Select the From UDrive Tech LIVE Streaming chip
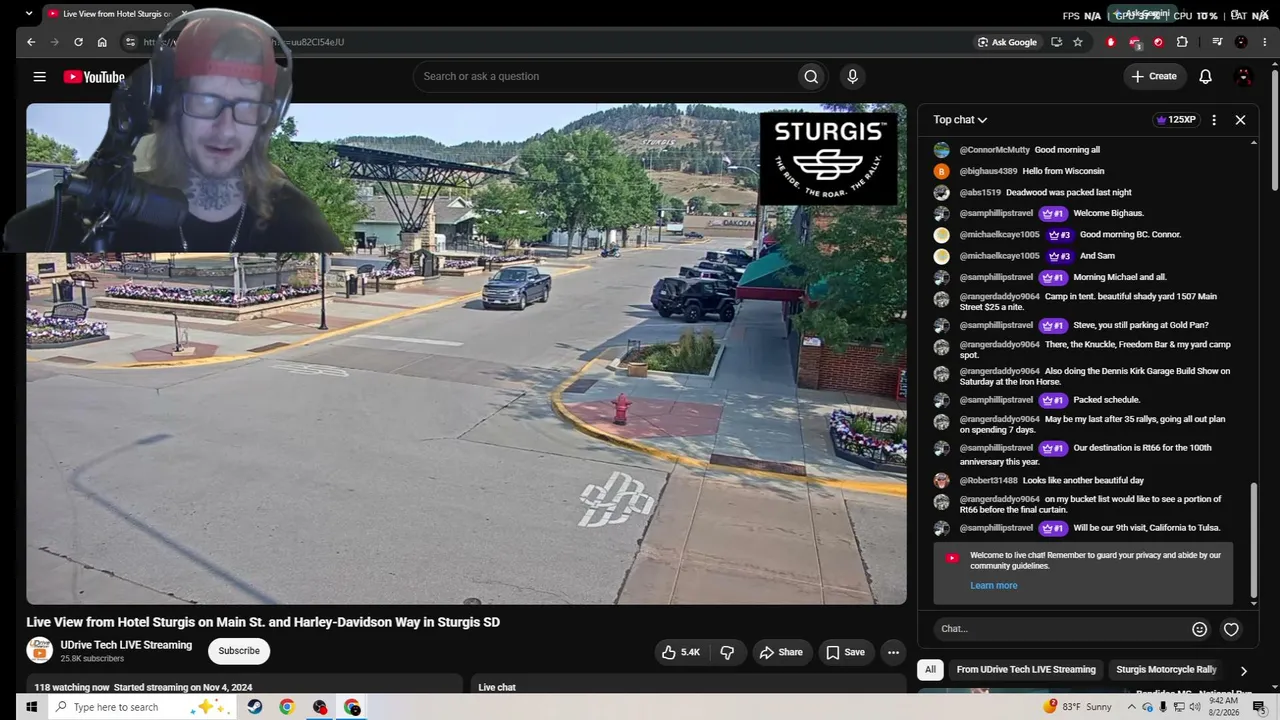Image resolution: width=1280 pixels, height=720 pixels. 1026,670
